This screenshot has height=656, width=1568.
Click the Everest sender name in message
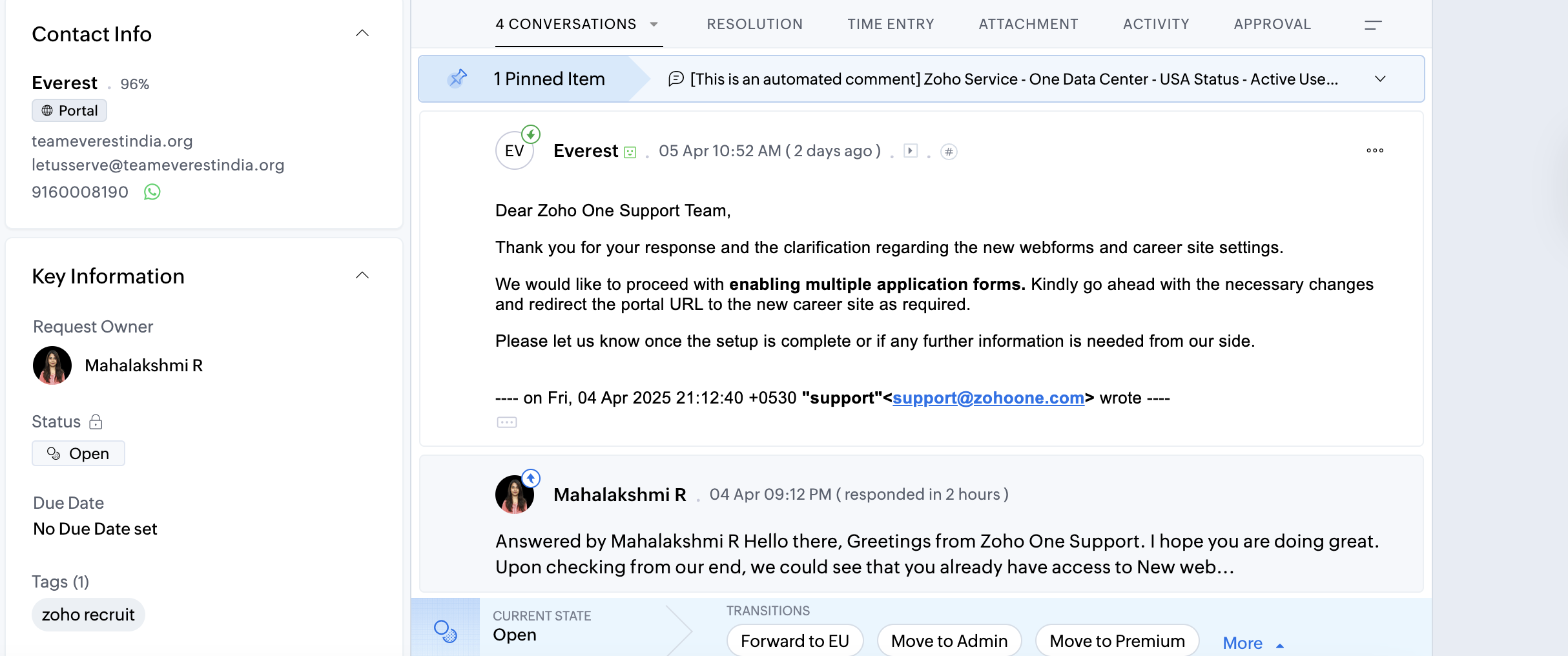click(586, 151)
